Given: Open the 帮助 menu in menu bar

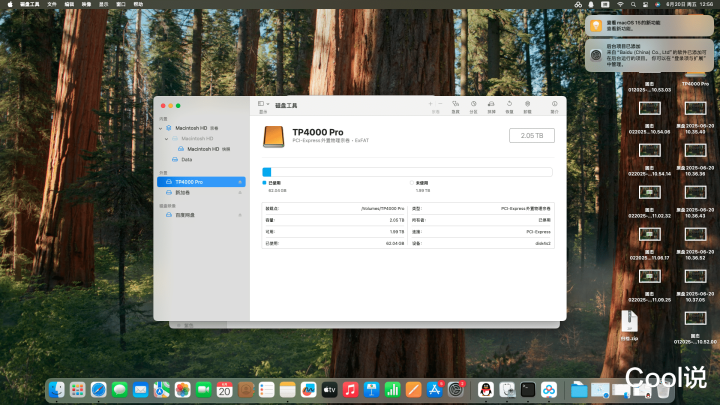Looking at the screenshot, I should click(138, 4).
